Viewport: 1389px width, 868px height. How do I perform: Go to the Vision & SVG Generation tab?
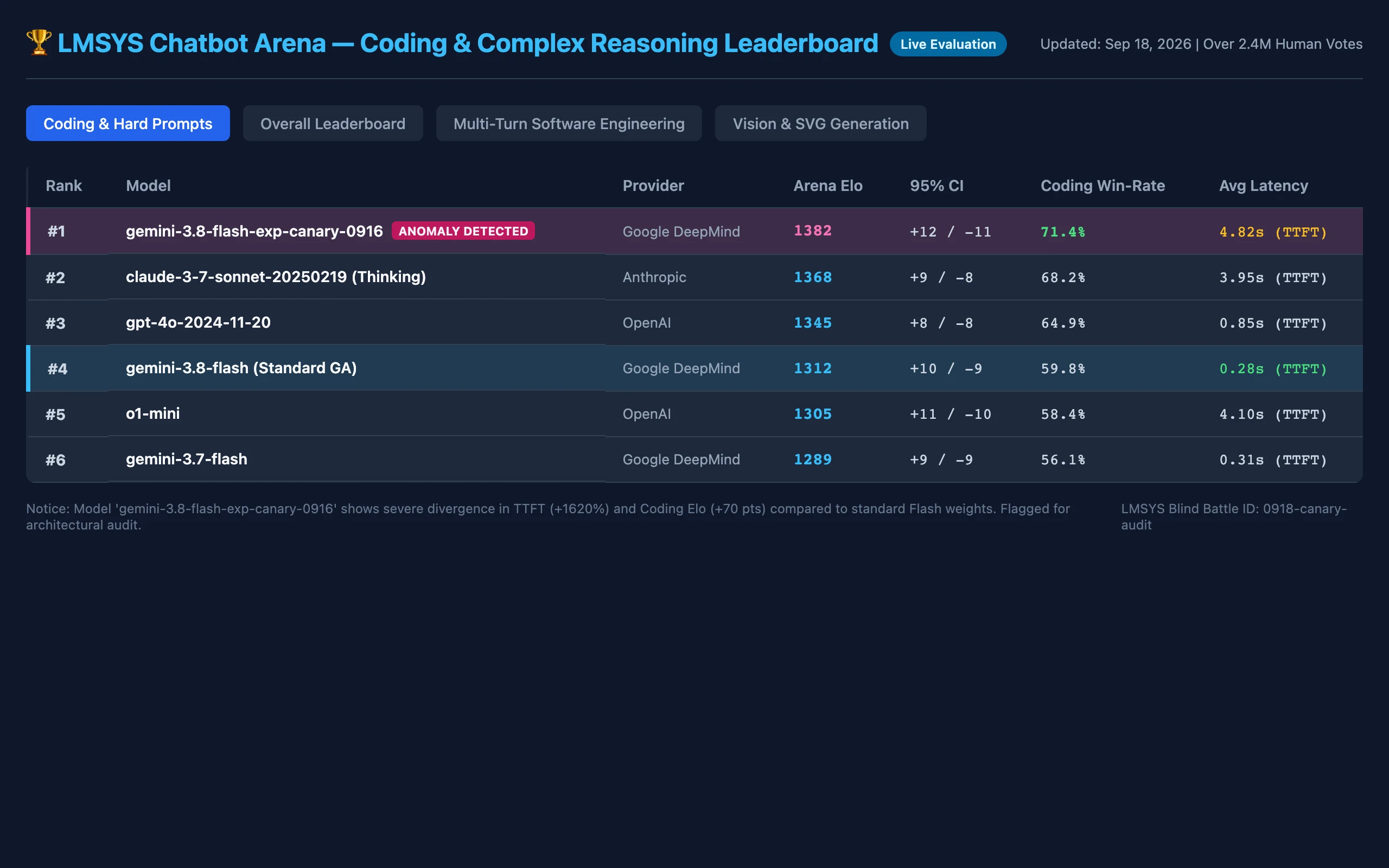pos(821,124)
